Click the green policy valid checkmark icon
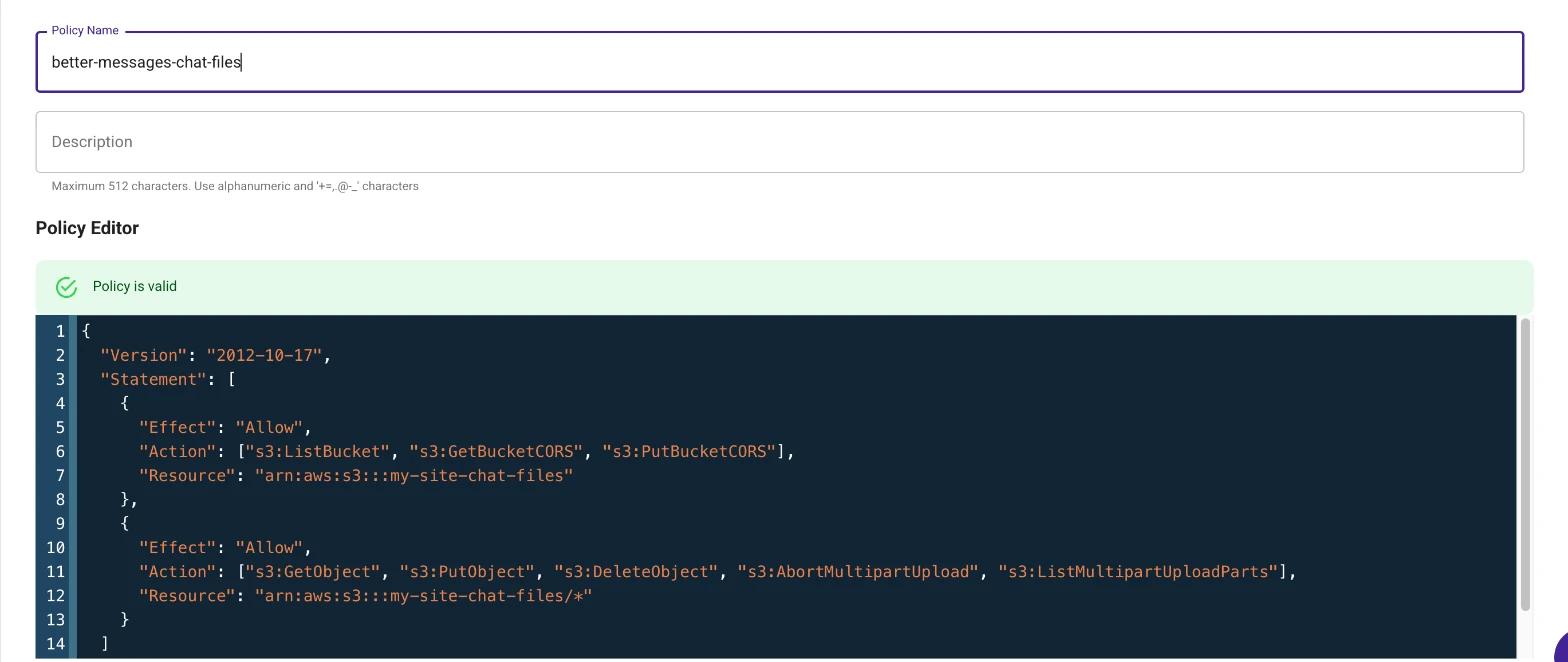Viewport: 1568px width, 662px height. [x=67, y=287]
